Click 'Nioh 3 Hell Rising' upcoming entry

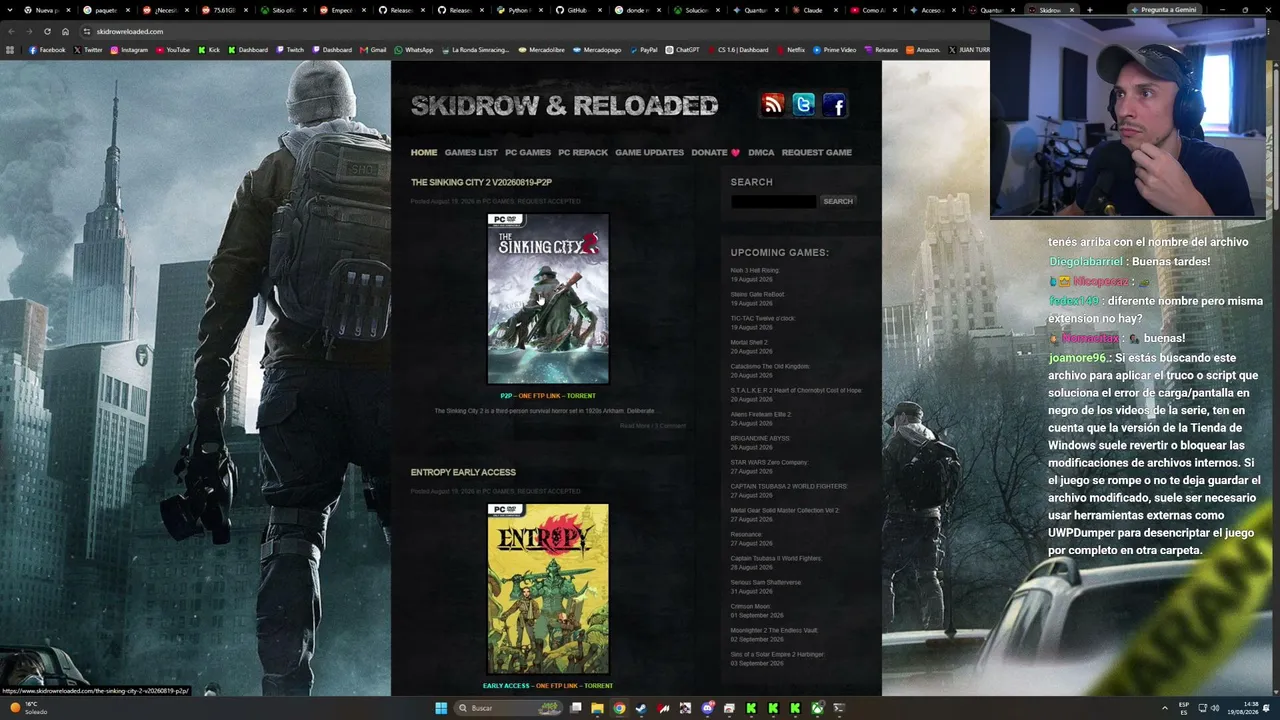755,270
